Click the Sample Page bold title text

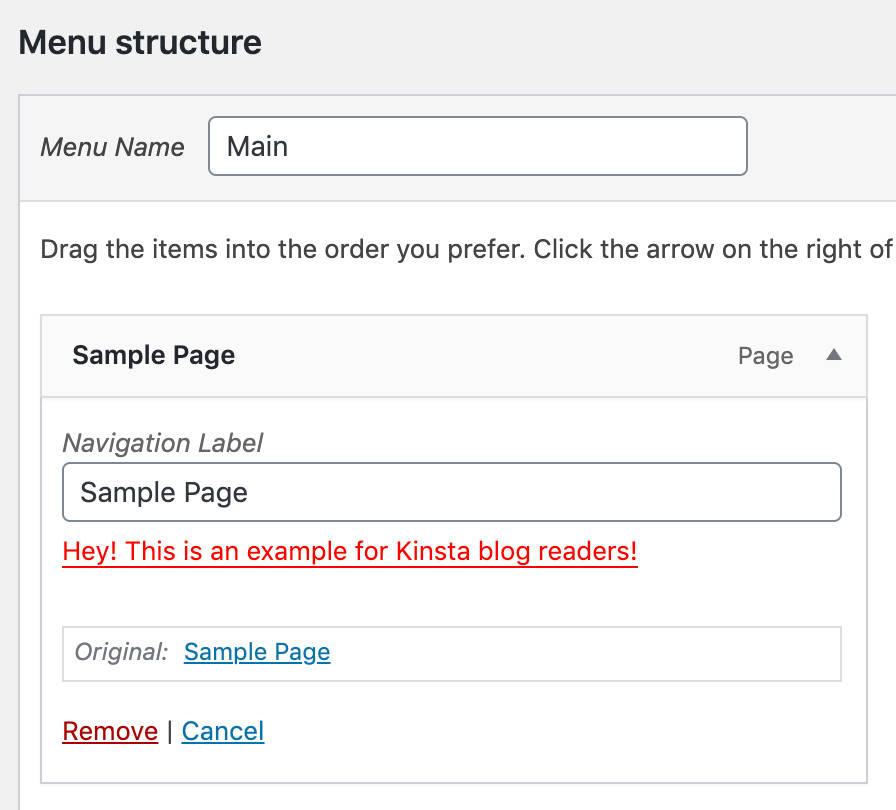pyautogui.click(x=153, y=355)
